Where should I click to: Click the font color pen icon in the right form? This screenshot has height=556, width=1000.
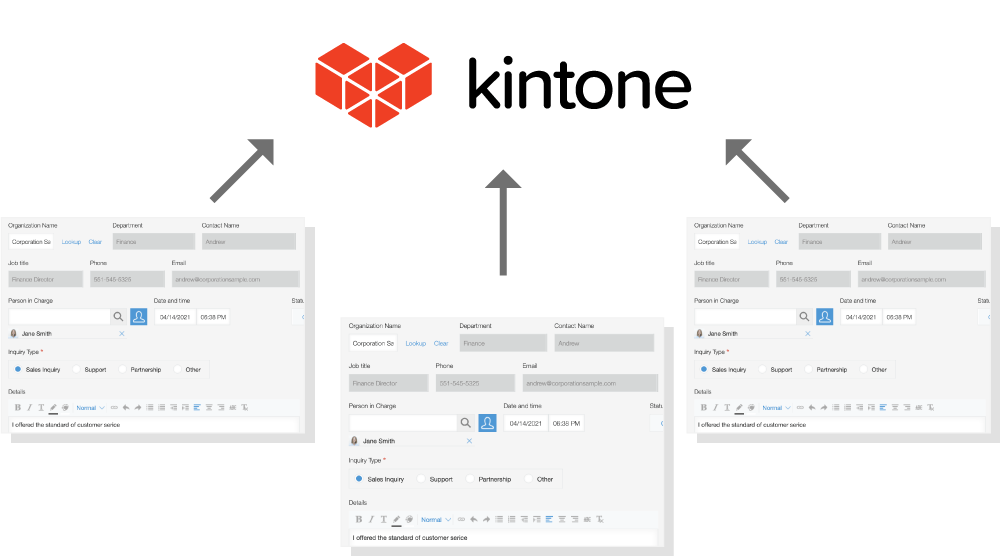pos(739,407)
